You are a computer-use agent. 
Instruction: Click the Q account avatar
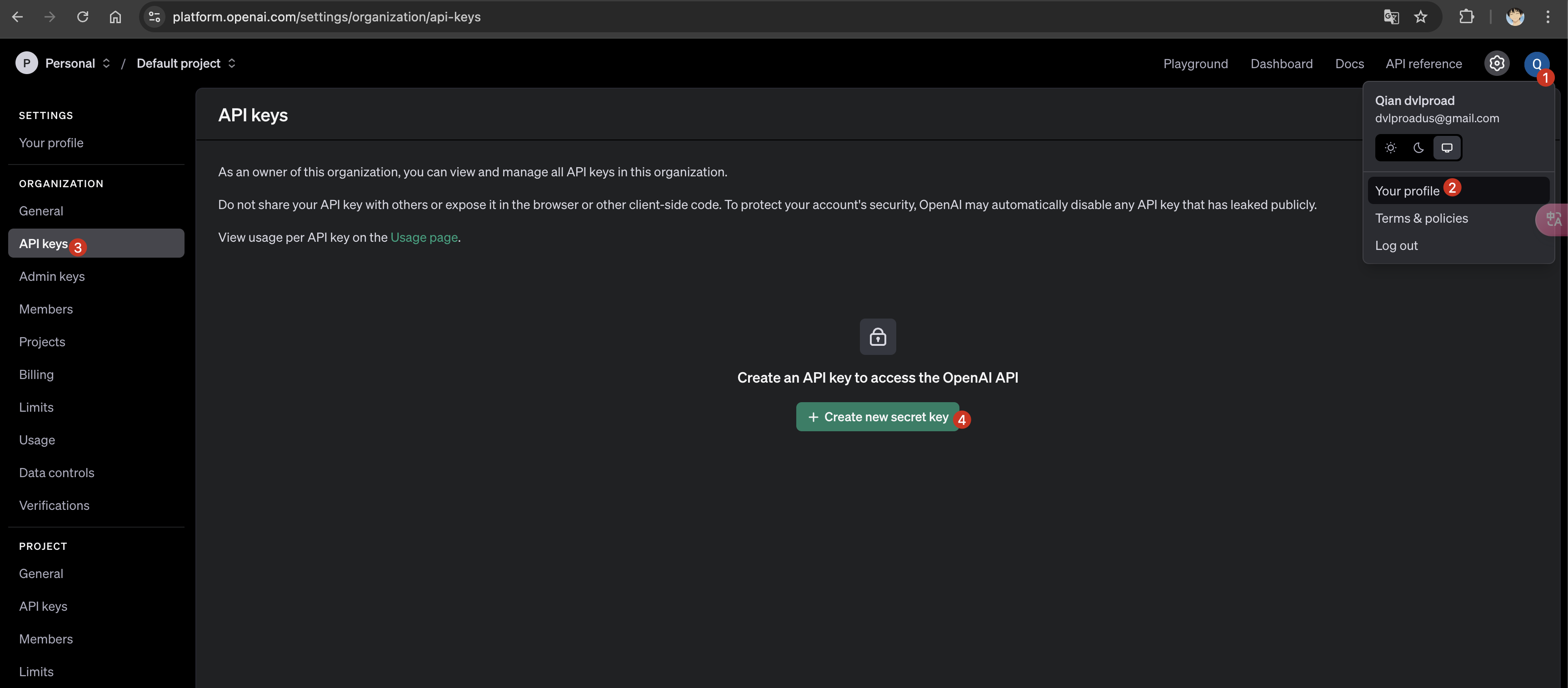(1536, 63)
